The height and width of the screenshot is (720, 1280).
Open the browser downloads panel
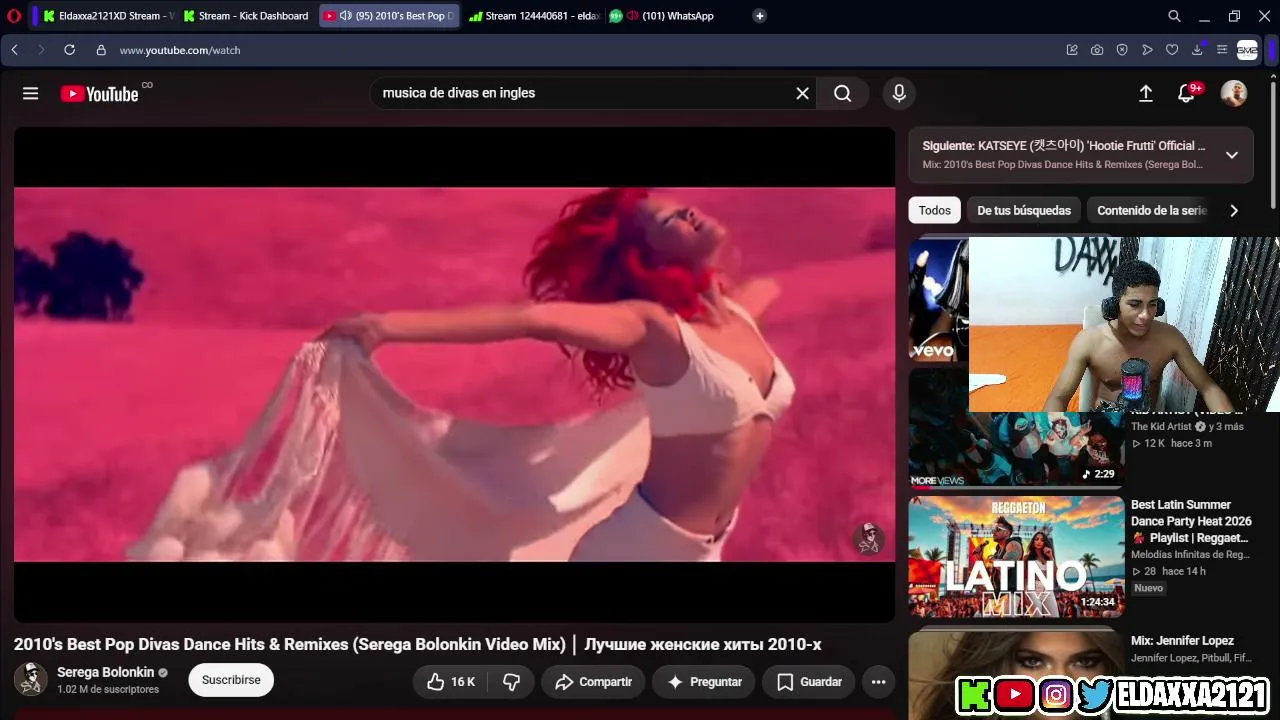1197,50
